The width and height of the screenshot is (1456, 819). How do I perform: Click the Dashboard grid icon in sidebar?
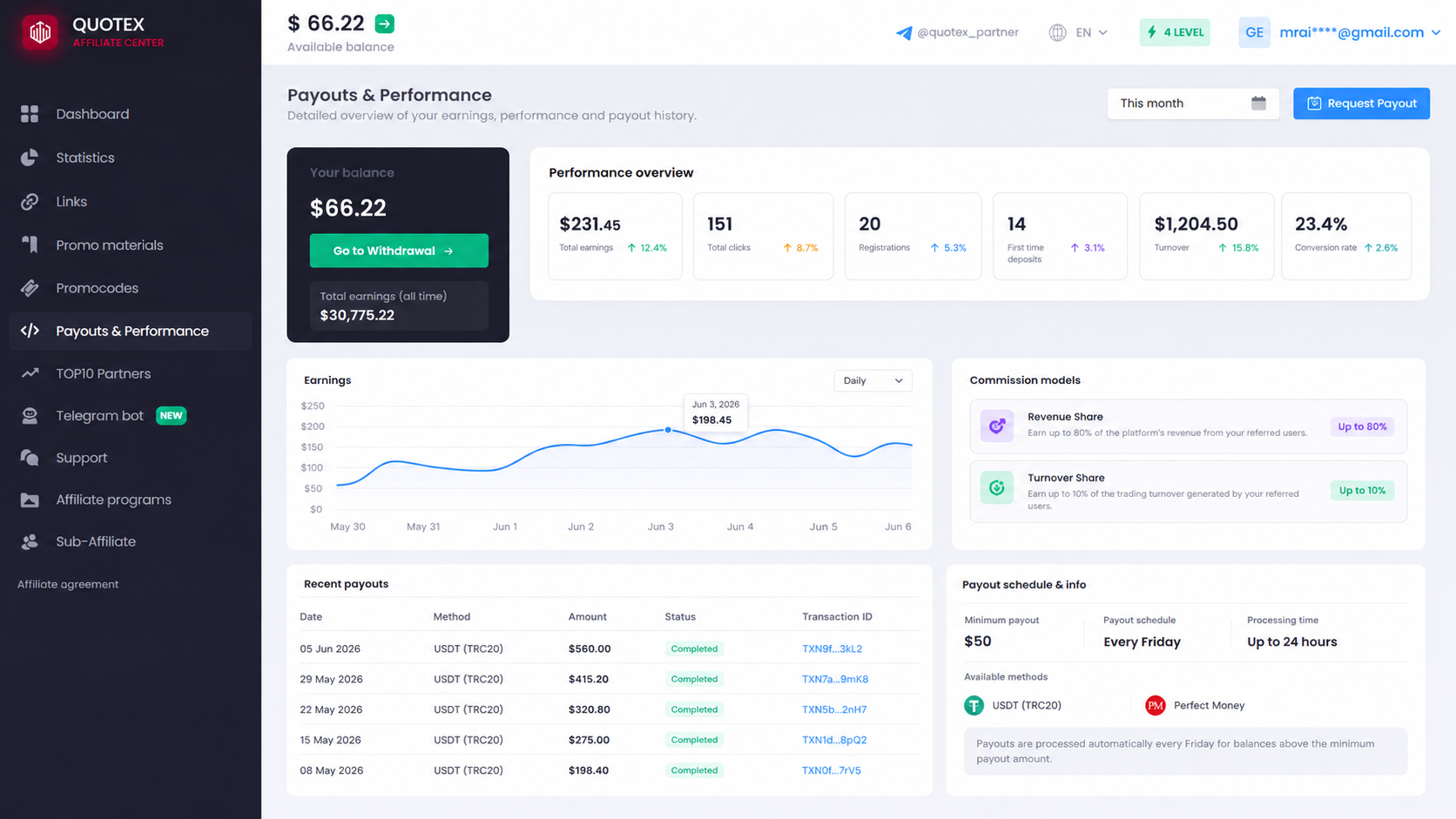pyautogui.click(x=30, y=114)
